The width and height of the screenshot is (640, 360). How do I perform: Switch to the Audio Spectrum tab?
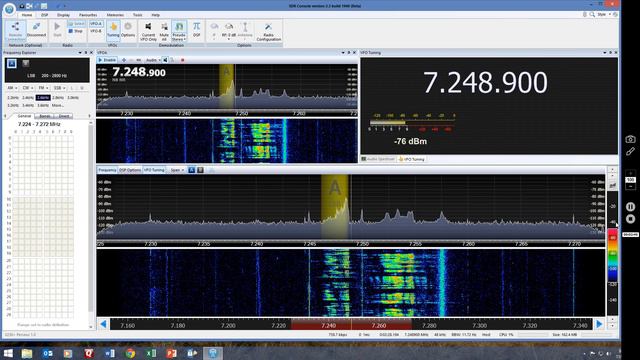[x=378, y=159]
